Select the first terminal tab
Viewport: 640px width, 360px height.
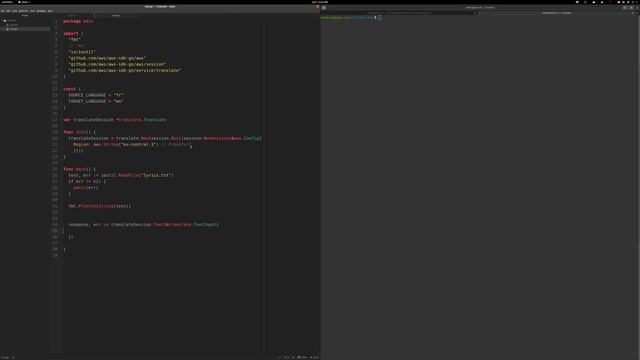[399, 13]
